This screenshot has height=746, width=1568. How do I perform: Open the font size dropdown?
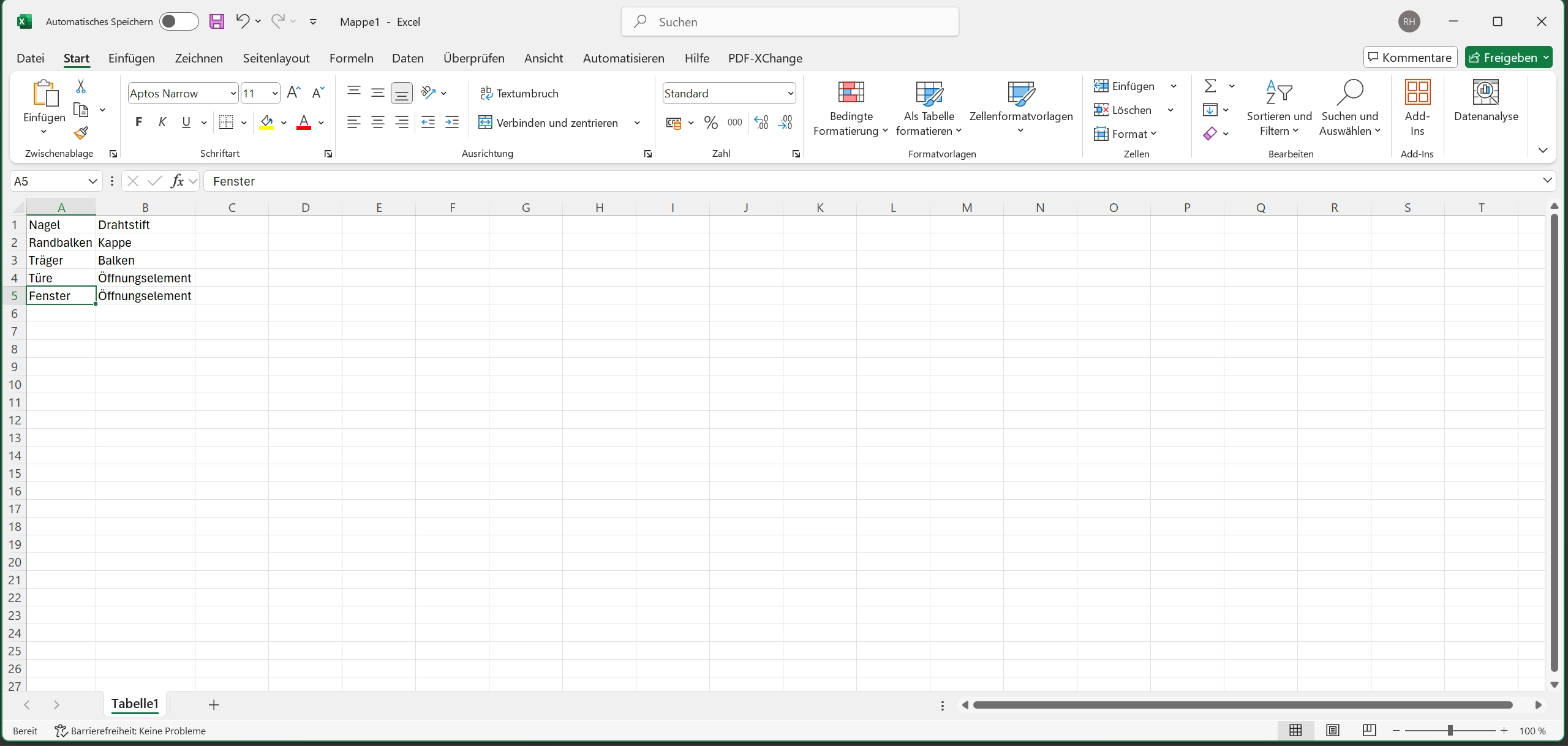277,92
